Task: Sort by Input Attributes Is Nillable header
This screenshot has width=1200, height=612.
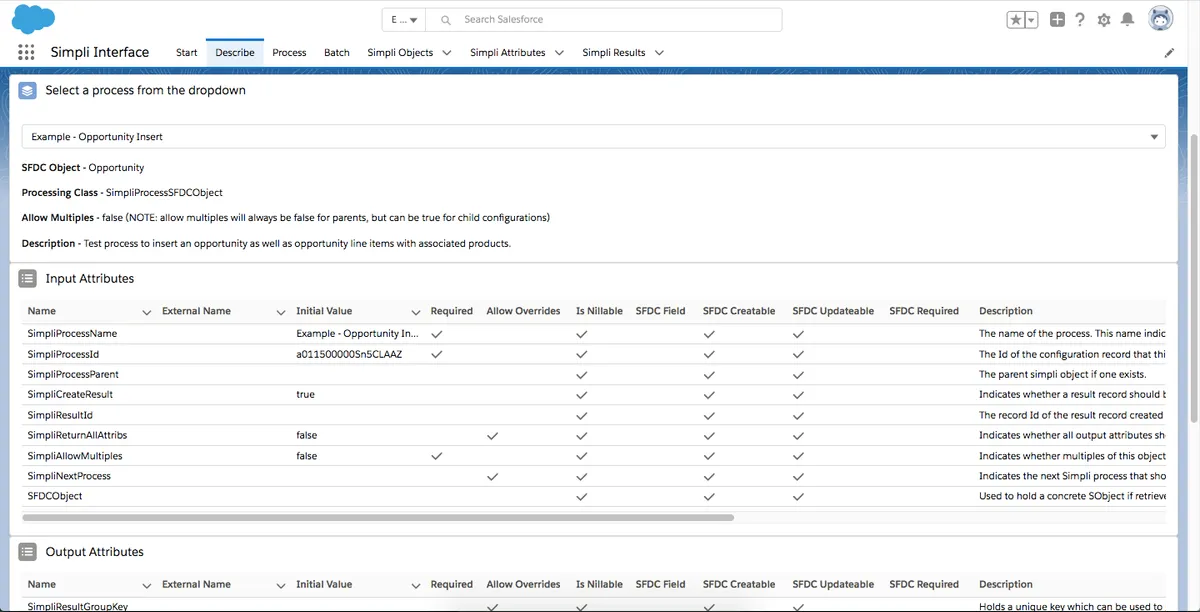Action: click(599, 311)
